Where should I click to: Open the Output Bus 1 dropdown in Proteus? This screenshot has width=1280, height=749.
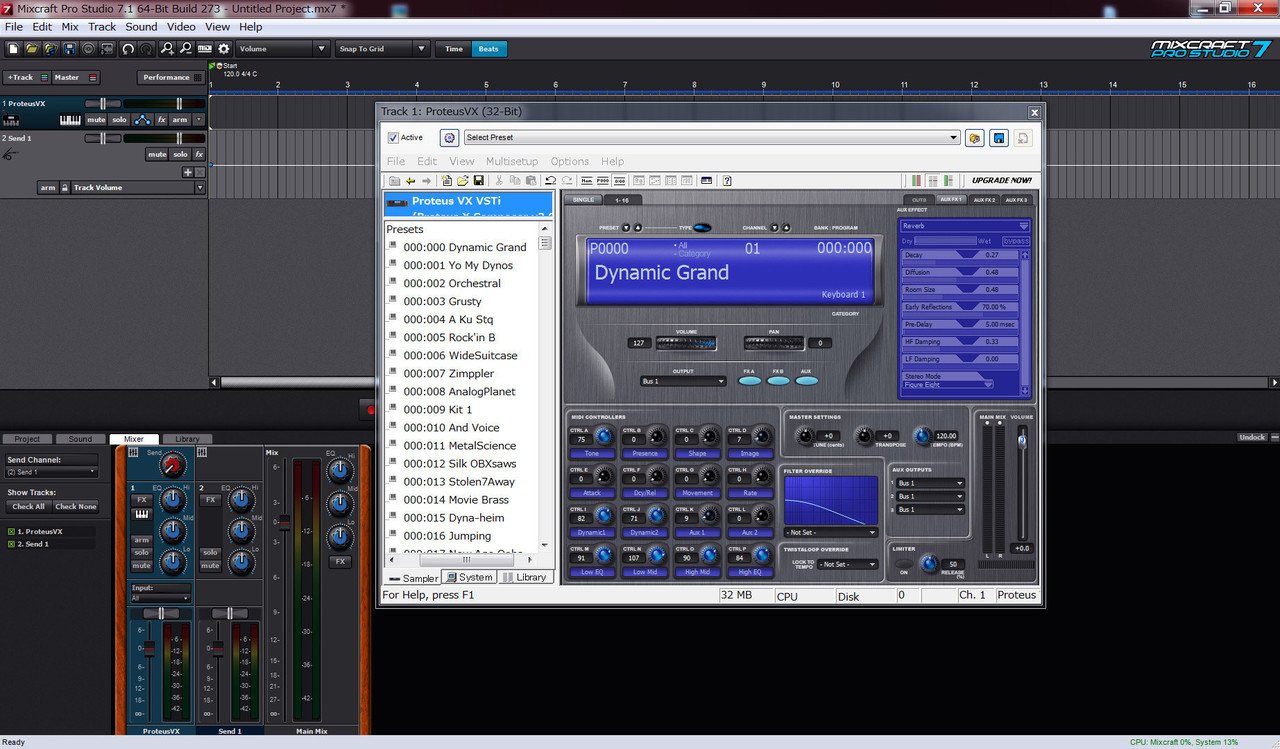[684, 381]
